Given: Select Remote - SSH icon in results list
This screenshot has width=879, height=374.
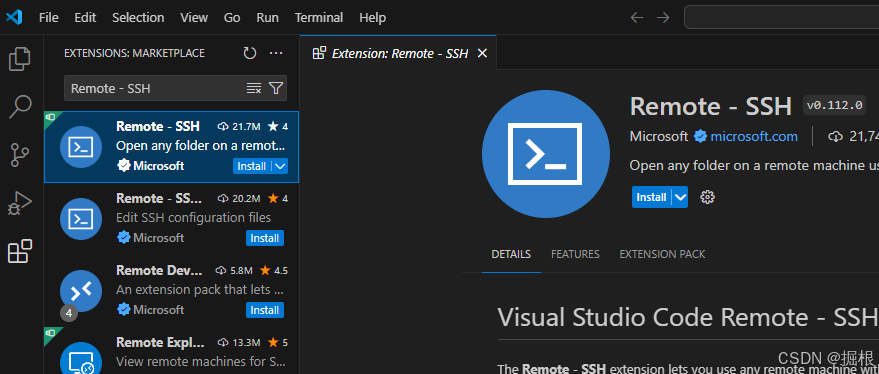Looking at the screenshot, I should (x=81, y=147).
